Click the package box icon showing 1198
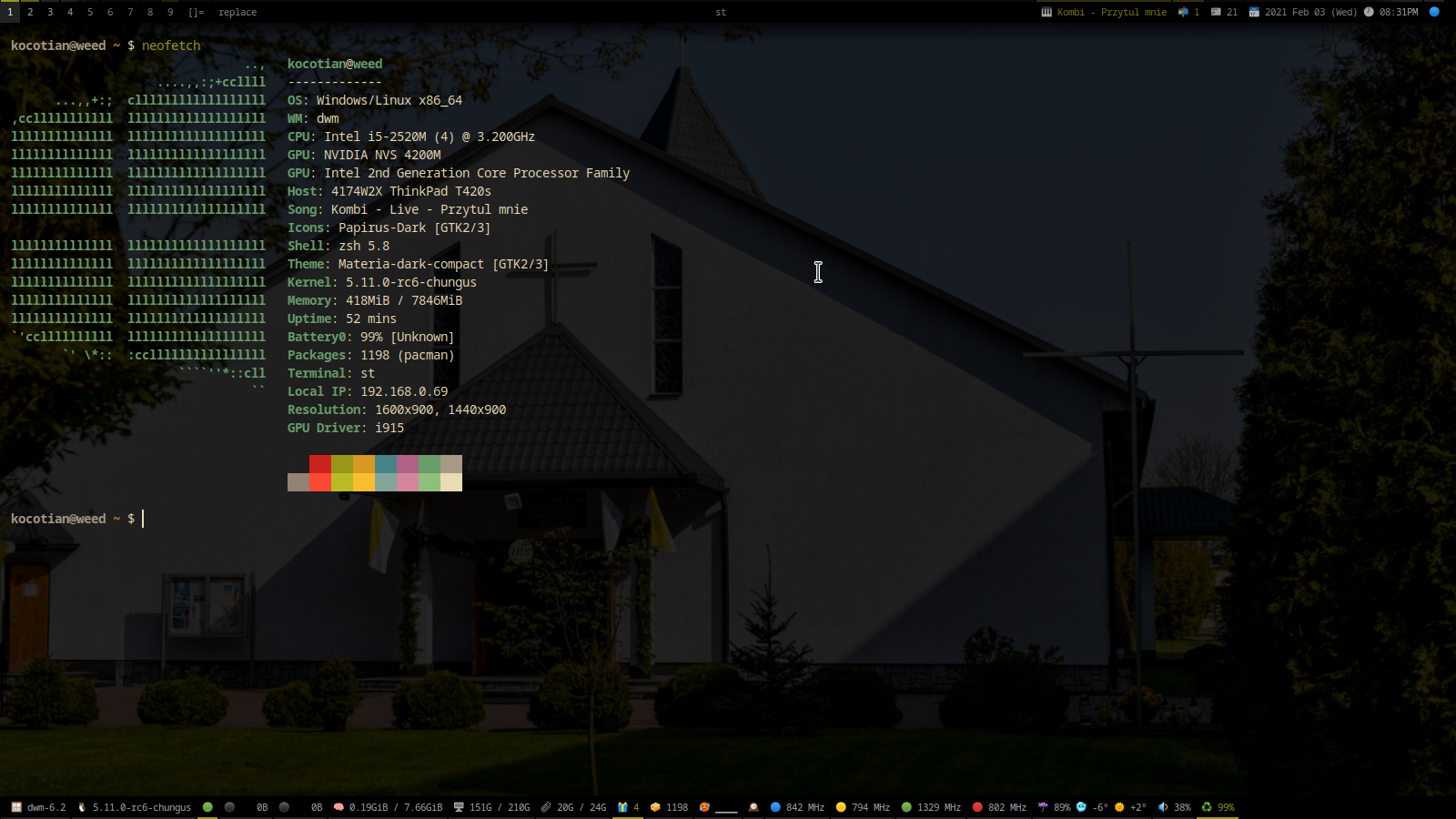Screen dimensions: 1456x819 tap(655, 807)
